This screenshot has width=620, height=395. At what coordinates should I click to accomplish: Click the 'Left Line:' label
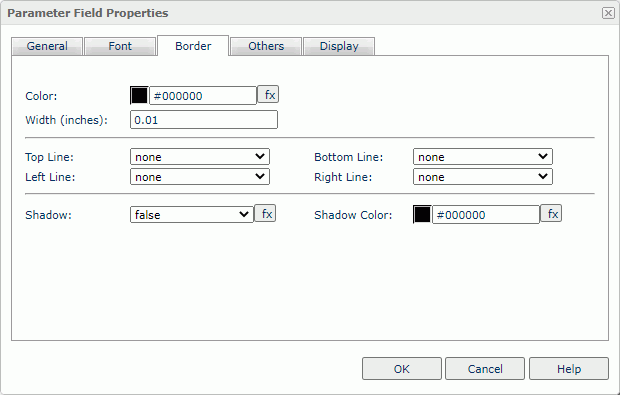(x=50, y=177)
